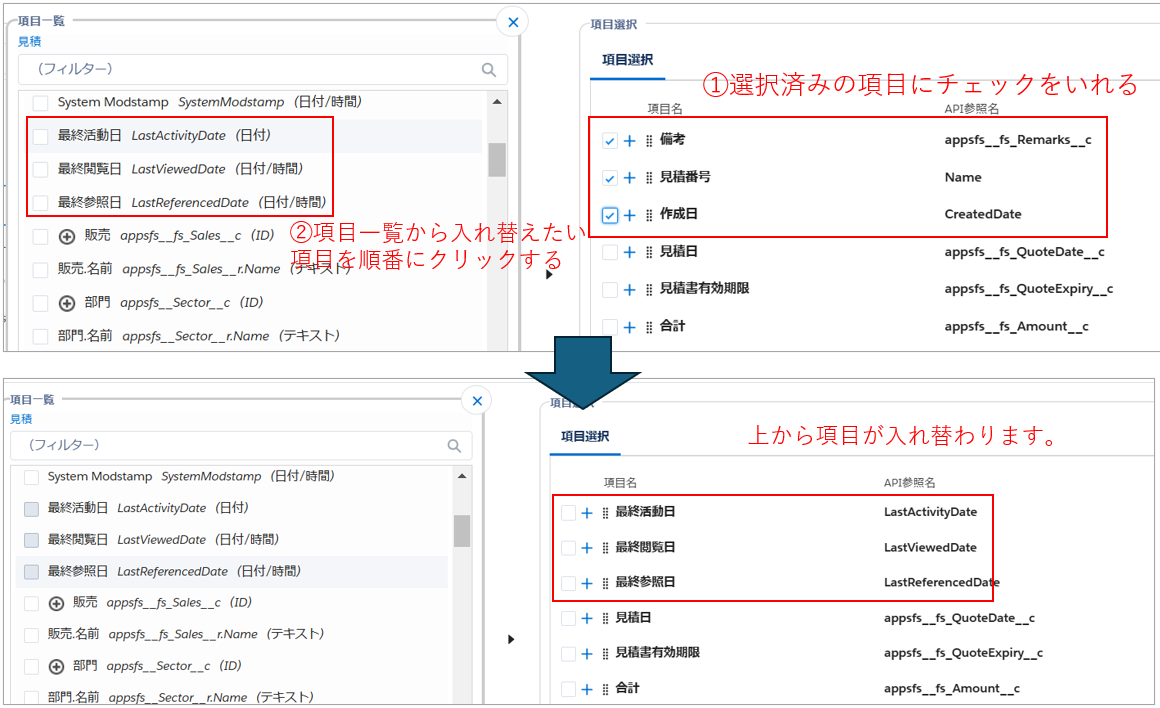Click the drag handle of selected 最終閲覧日 row
Screen dimensions: 1160x708
(605, 548)
